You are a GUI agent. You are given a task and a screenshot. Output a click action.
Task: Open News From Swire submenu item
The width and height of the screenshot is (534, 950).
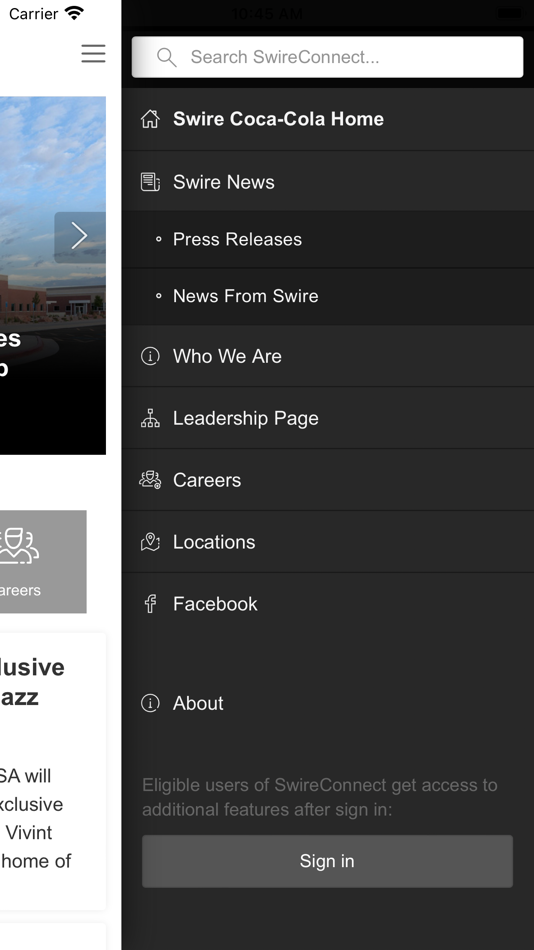328,296
